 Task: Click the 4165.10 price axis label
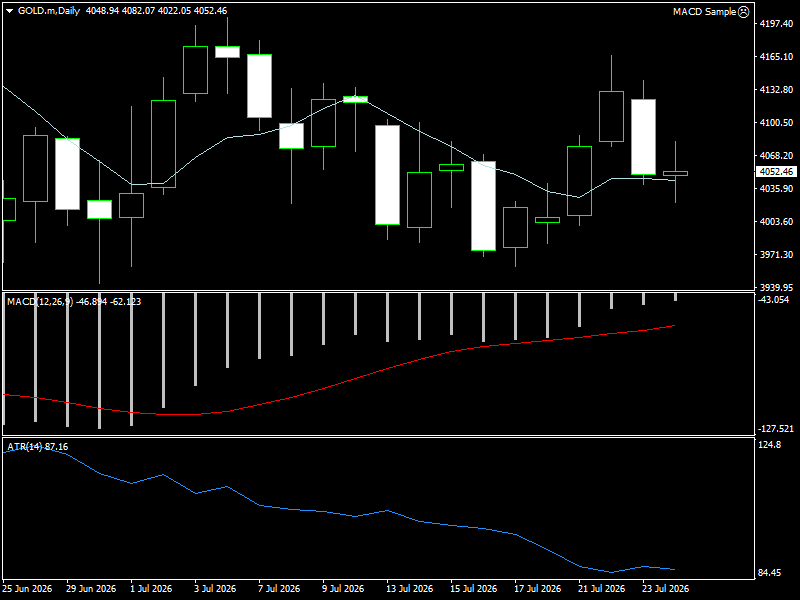click(x=776, y=57)
